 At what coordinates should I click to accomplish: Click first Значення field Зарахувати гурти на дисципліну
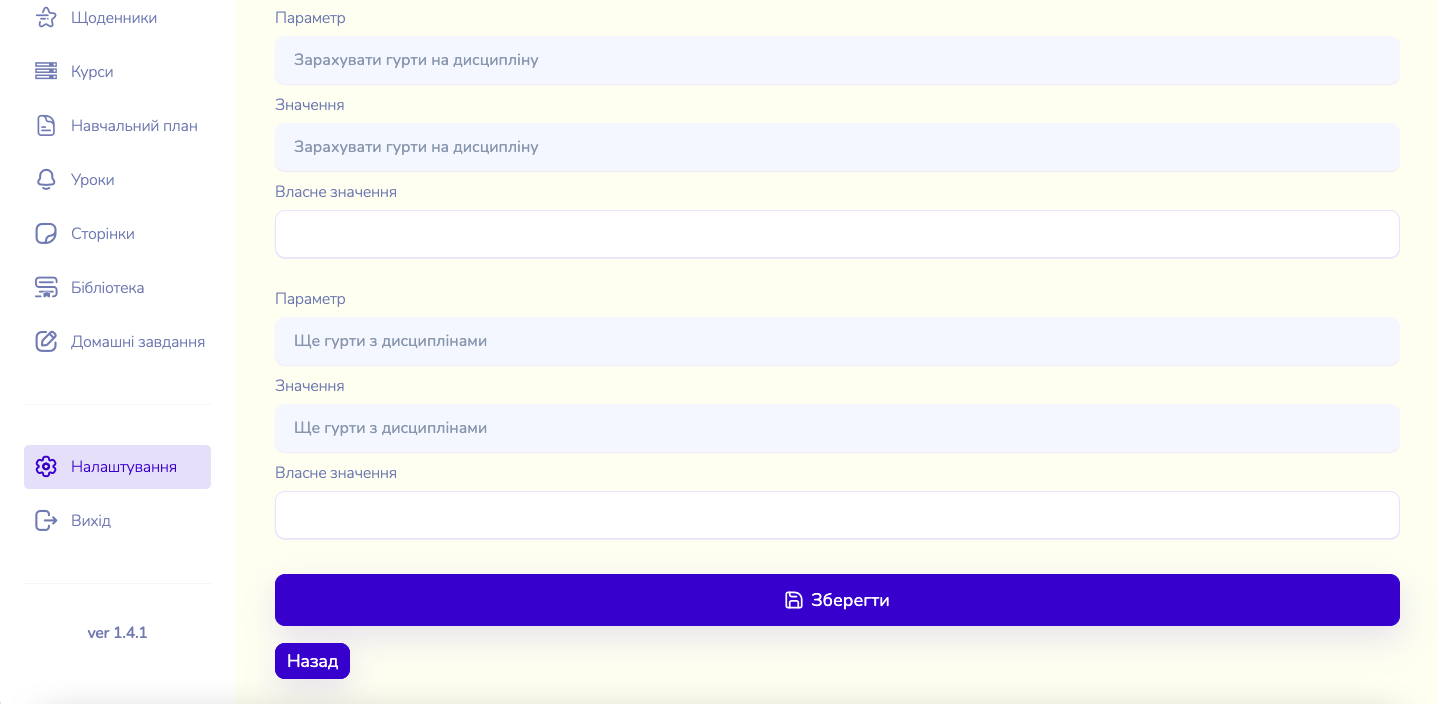pos(837,147)
